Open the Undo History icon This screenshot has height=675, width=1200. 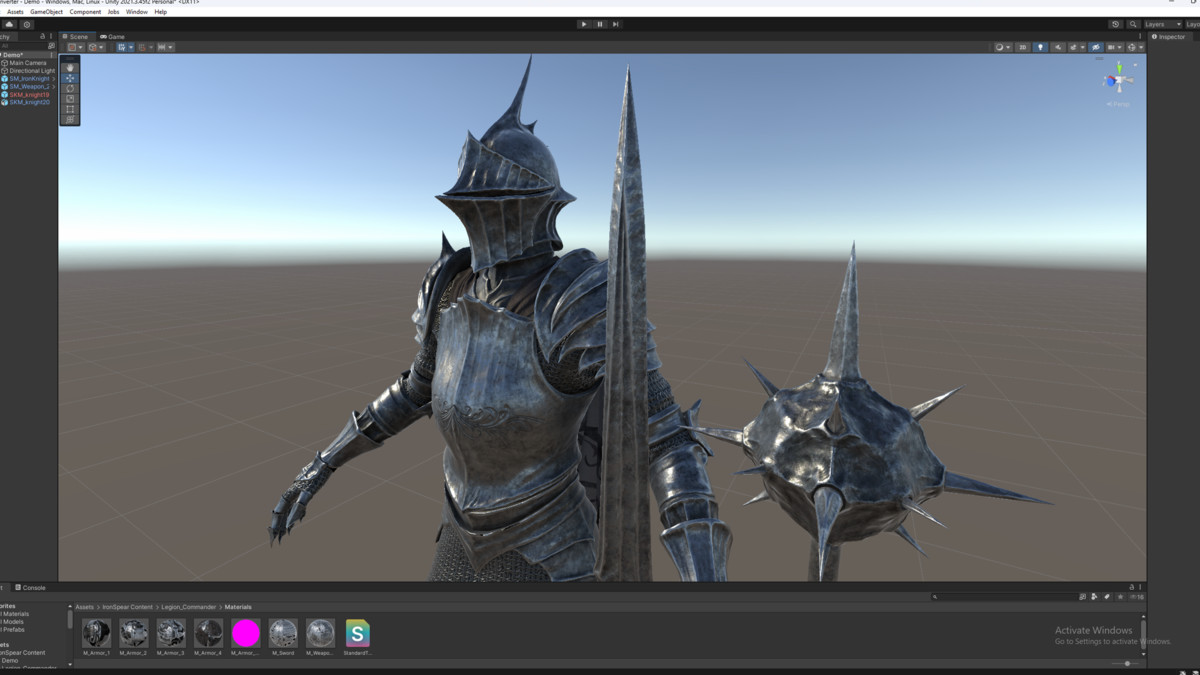tap(1116, 24)
